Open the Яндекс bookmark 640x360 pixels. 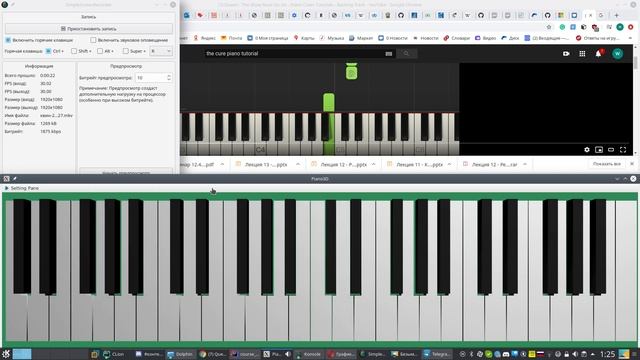(204, 38)
